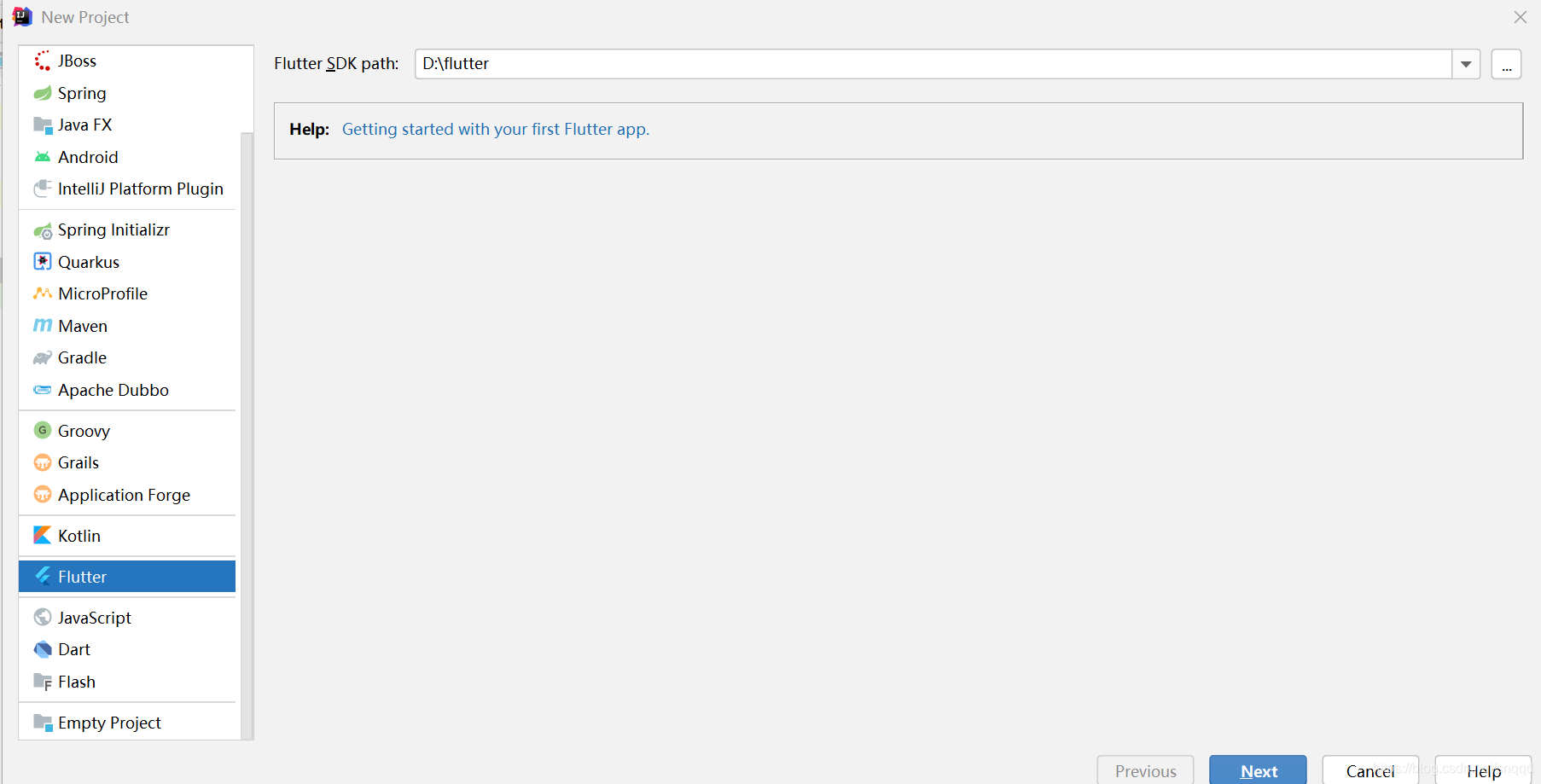Pick Application Forge entry
The height and width of the screenshot is (784, 1541).
pyautogui.click(x=127, y=495)
